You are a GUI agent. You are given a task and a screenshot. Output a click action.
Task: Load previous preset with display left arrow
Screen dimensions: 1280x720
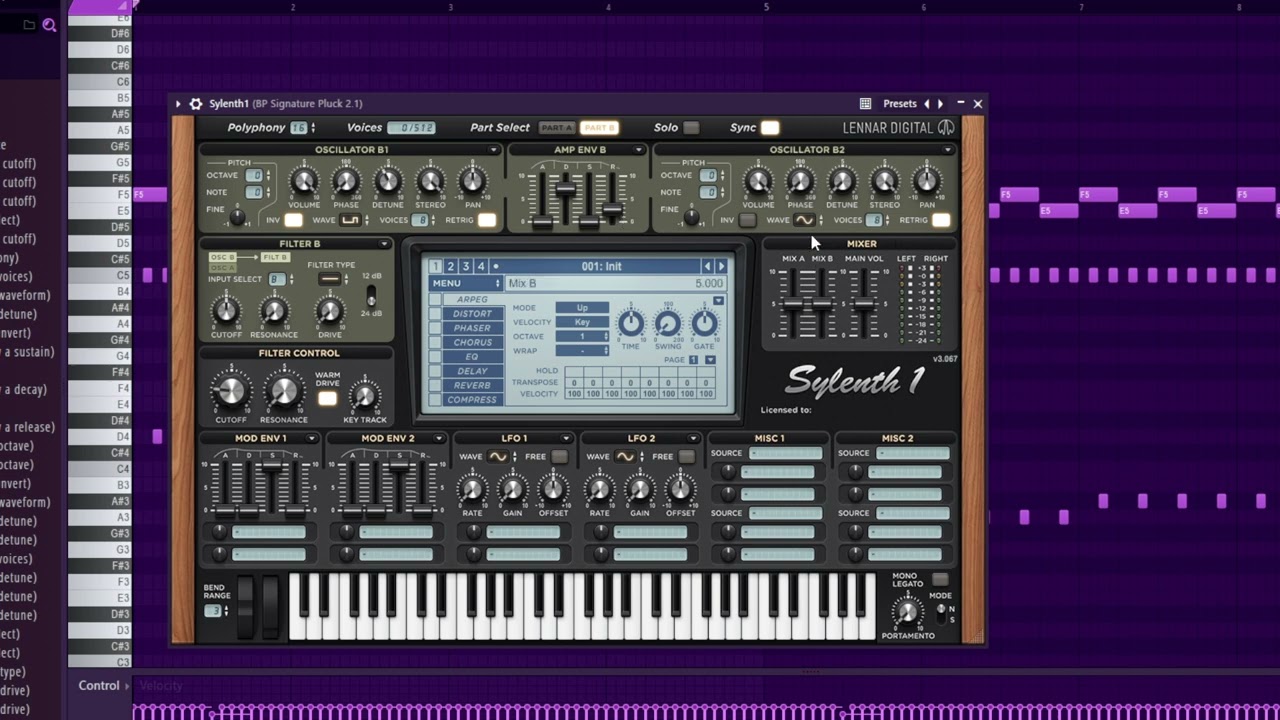tap(707, 266)
